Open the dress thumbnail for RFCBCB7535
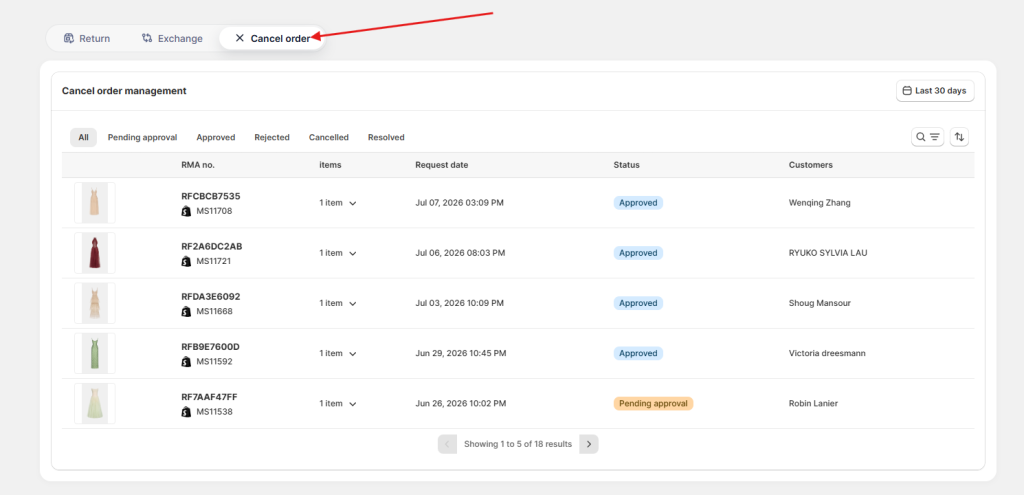 coord(95,202)
